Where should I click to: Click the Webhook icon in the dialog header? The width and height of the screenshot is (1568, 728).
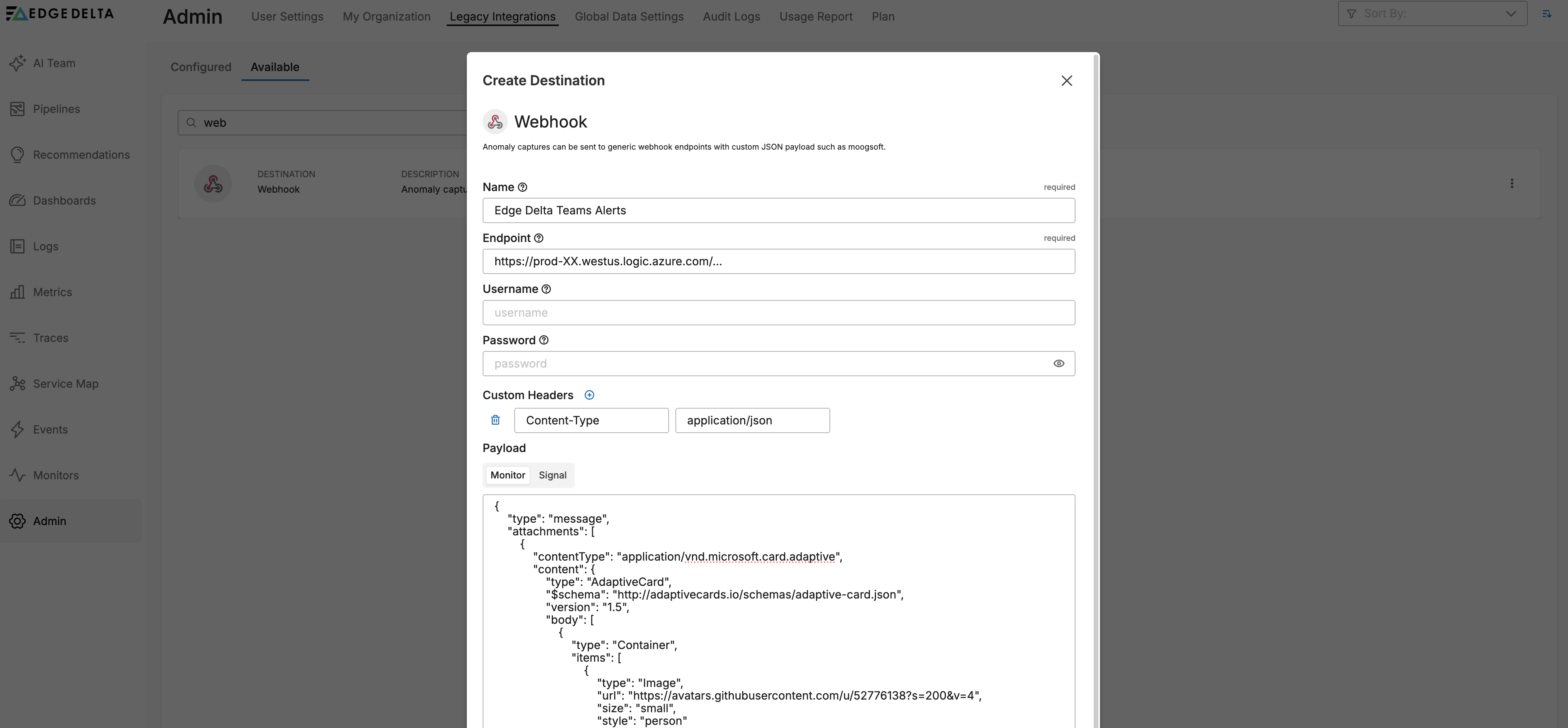point(495,121)
